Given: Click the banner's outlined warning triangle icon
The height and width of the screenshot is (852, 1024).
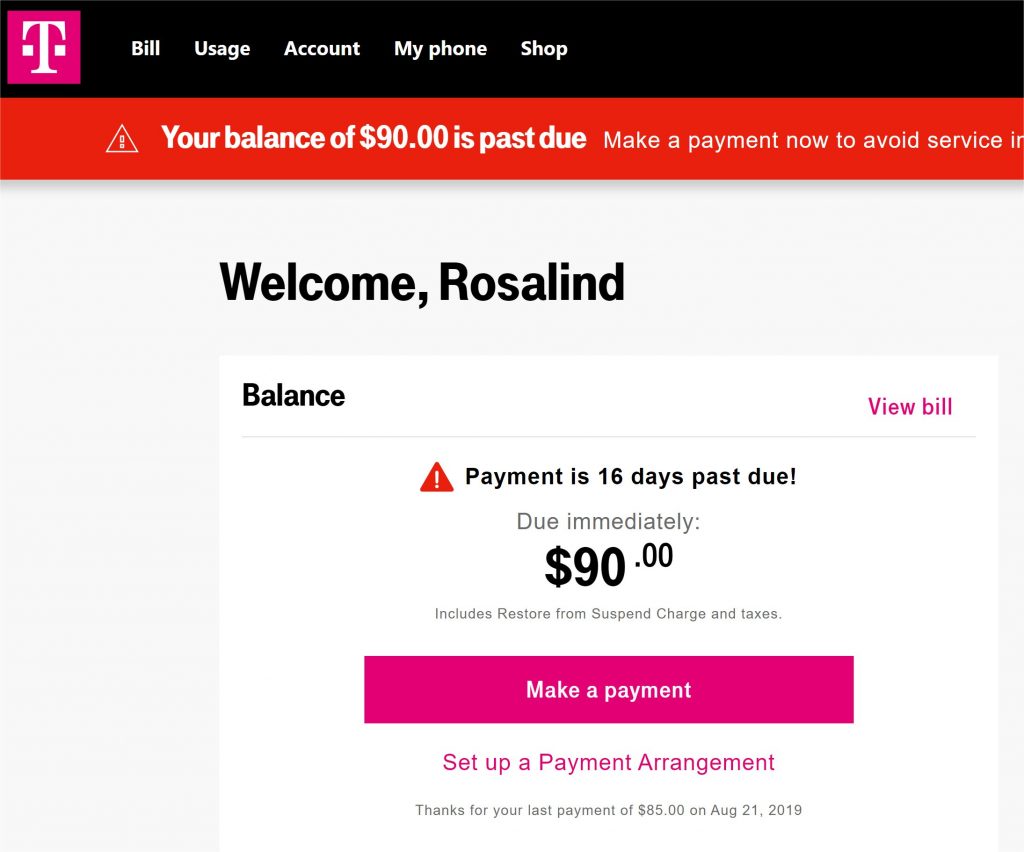Looking at the screenshot, I should (x=122, y=139).
